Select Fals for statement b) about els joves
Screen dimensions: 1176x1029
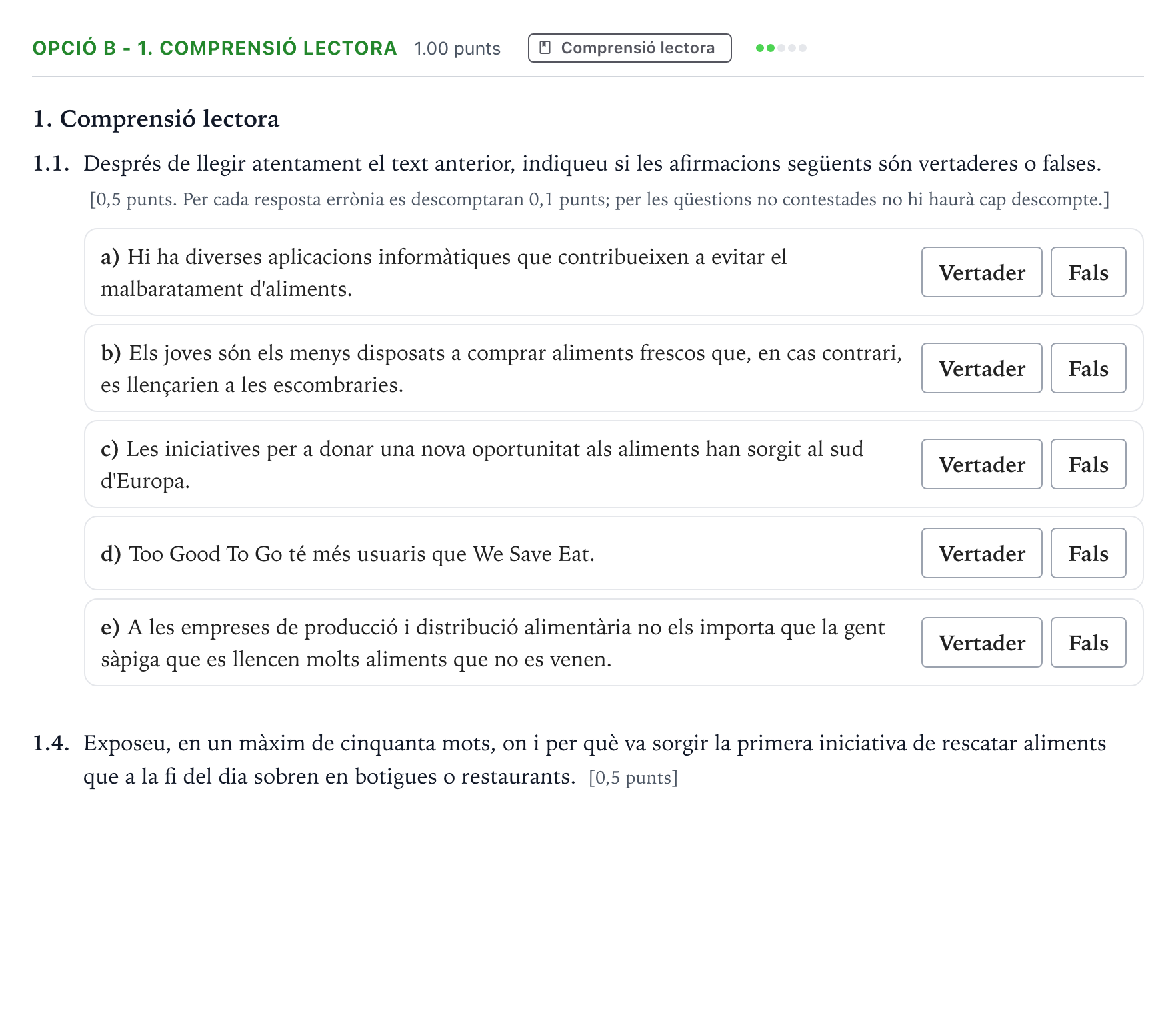(x=1088, y=368)
